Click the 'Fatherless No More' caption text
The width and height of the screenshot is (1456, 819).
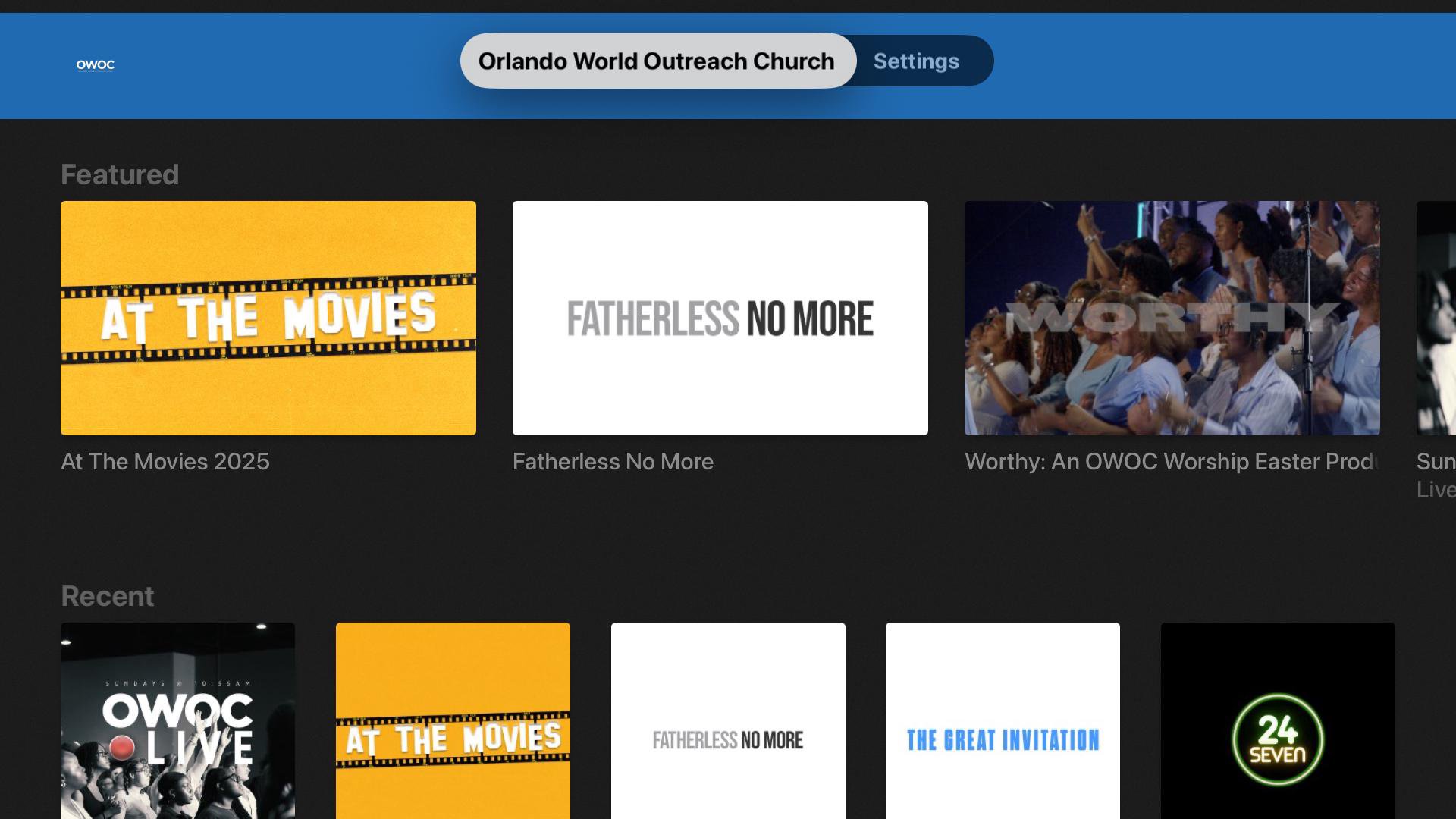click(613, 462)
